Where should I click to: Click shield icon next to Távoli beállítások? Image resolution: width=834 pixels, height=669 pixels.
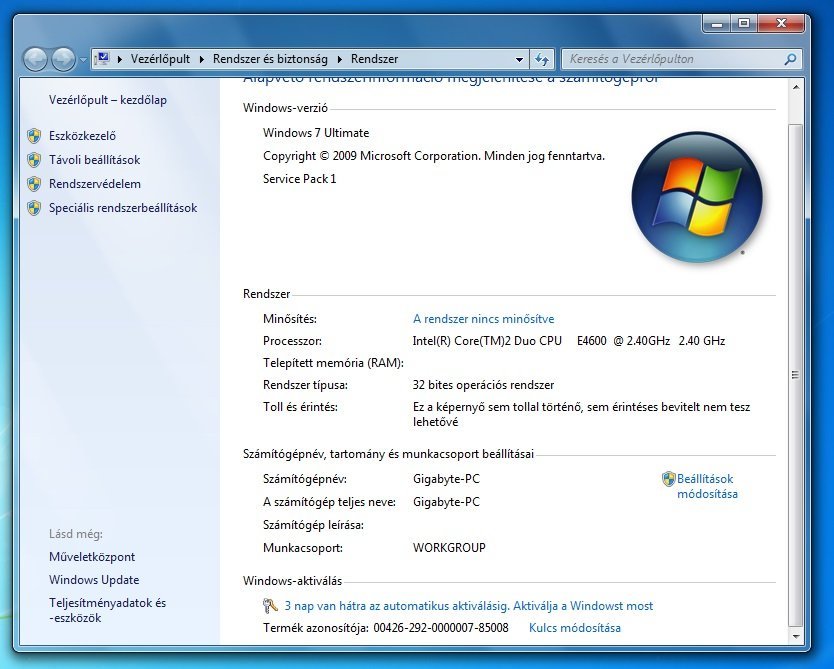[x=34, y=160]
